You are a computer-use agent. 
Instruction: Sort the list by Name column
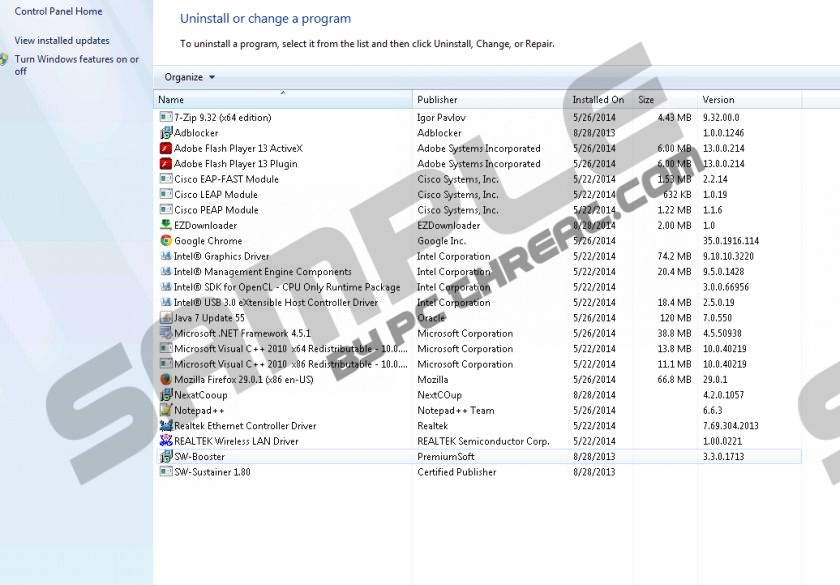tap(283, 100)
